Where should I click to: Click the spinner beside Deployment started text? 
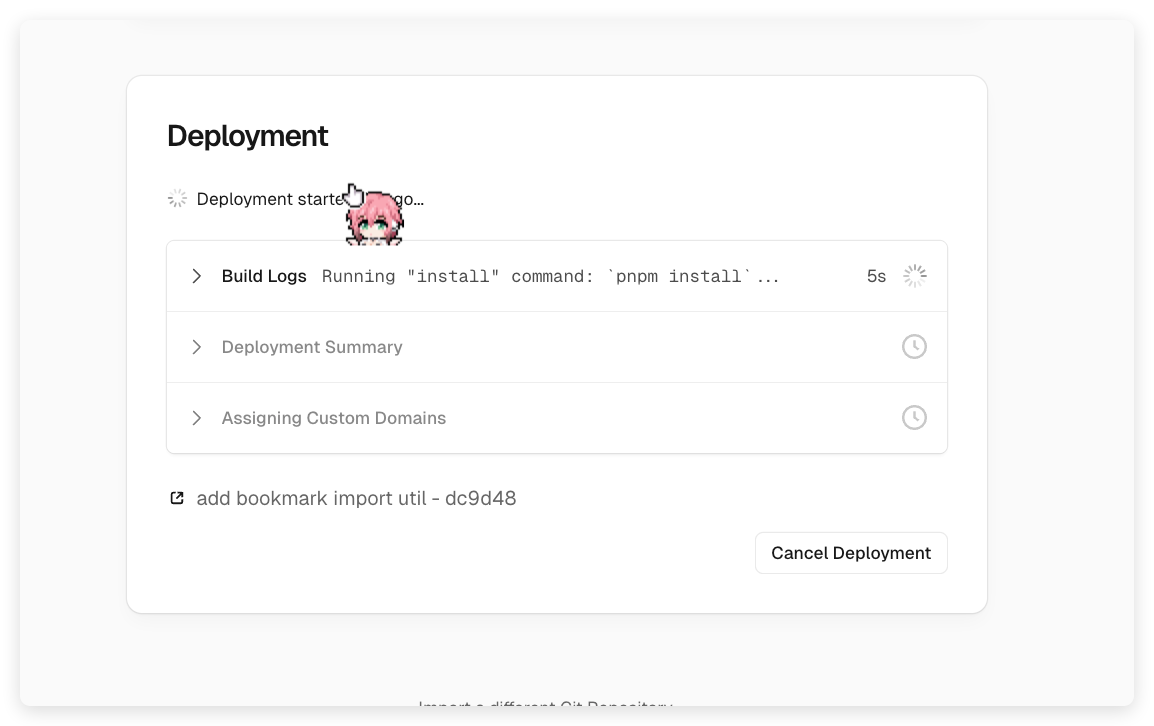pos(177,199)
